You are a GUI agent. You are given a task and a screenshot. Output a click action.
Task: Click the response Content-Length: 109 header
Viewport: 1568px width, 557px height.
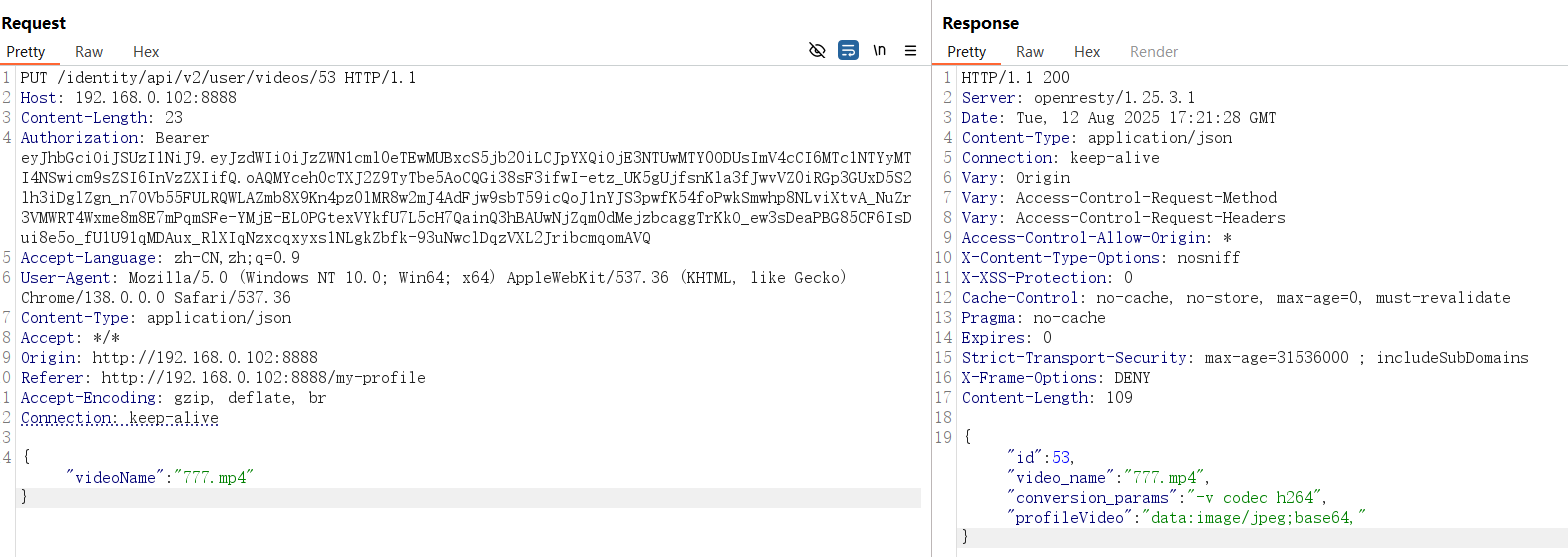1047,398
